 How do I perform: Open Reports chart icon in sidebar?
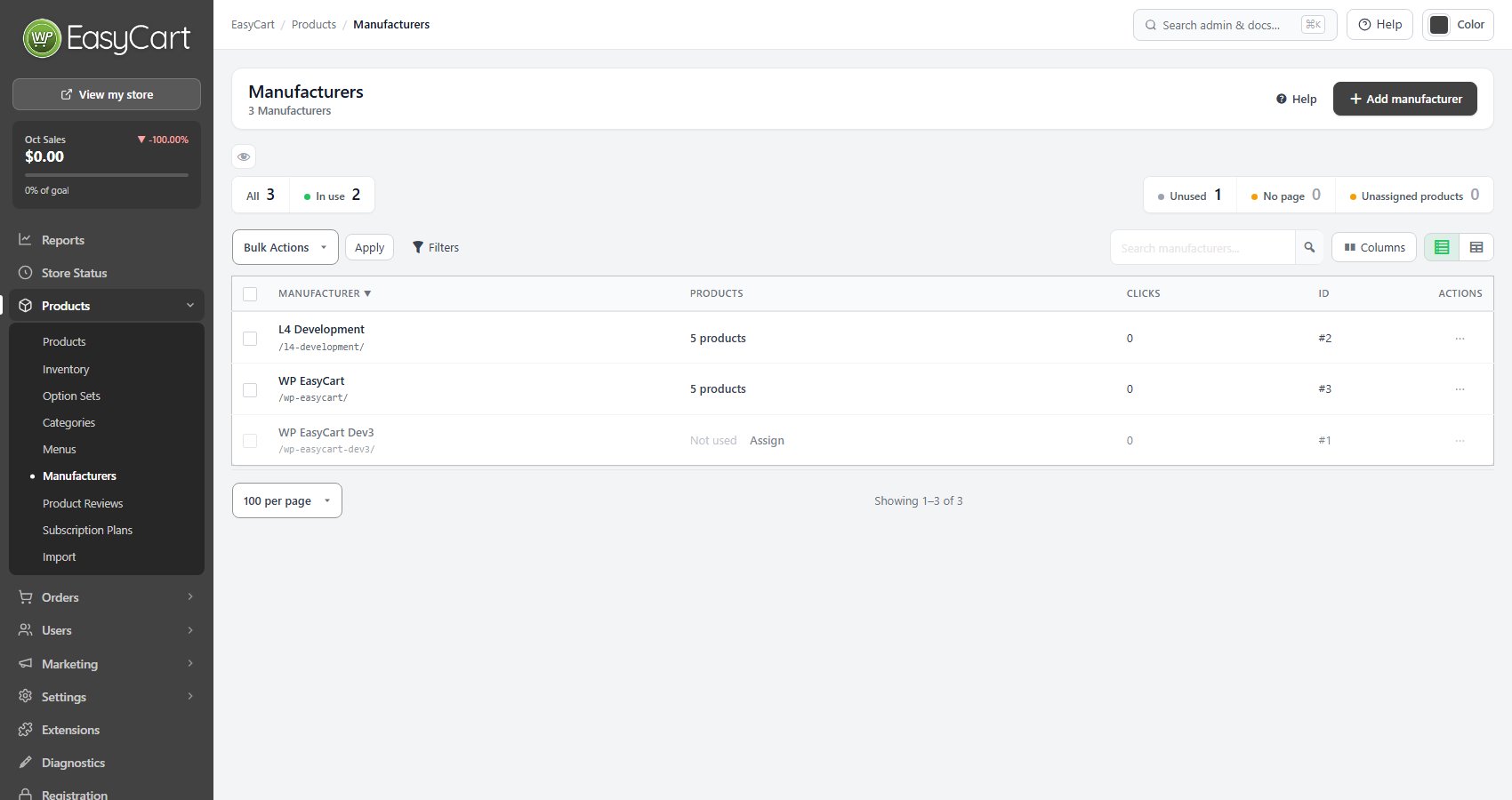pos(25,239)
